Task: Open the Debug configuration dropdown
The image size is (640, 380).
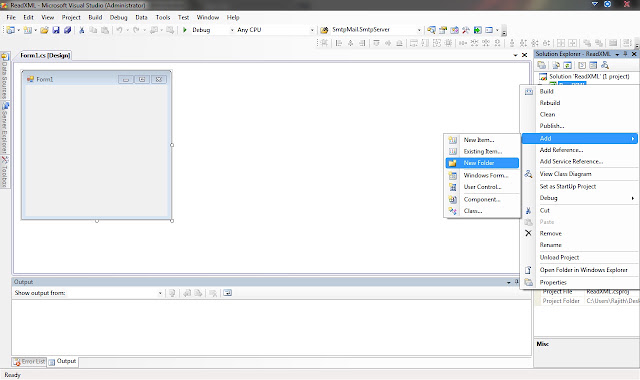Action: [x=232, y=30]
